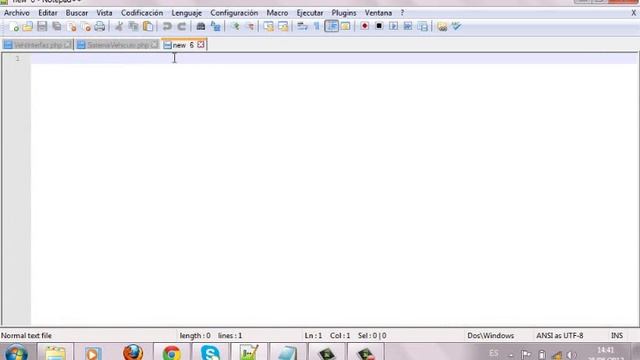Click the Save All toolbar icon
Image resolution: width=640 pixels, height=360 pixels.
57,27
